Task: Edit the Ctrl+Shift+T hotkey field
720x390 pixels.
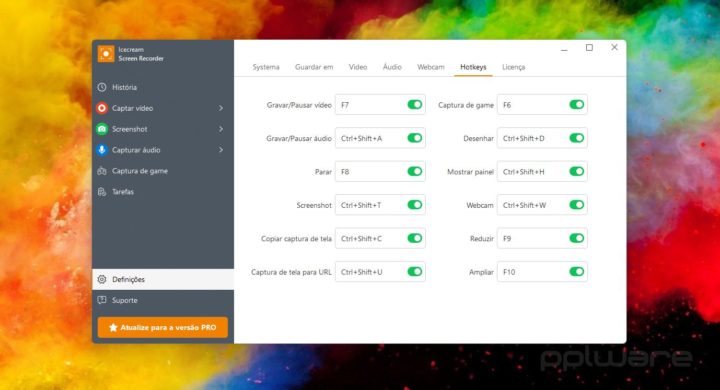Action: (x=380, y=205)
